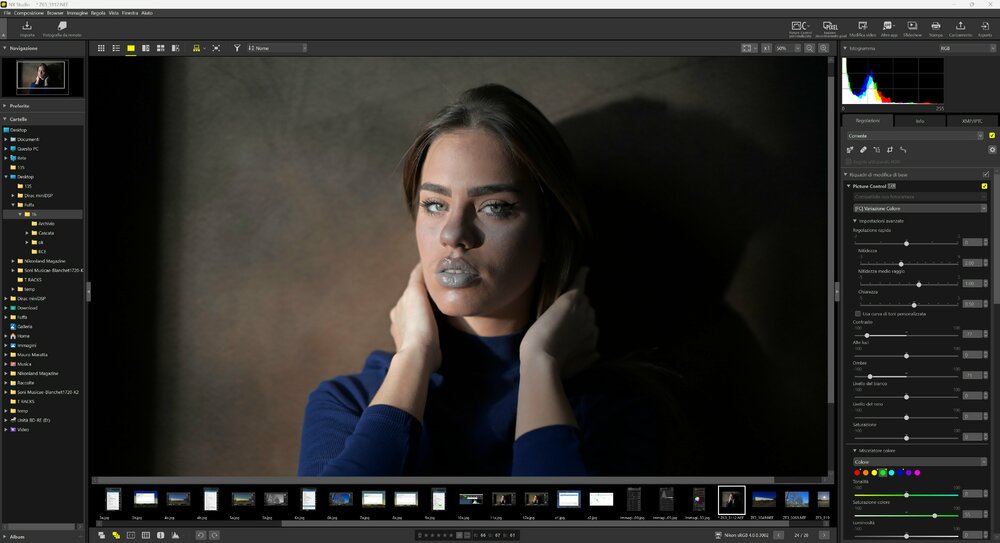This screenshot has width=1000, height=543.
Task: Toggle the filmstrip display icon
Action: coord(196,48)
